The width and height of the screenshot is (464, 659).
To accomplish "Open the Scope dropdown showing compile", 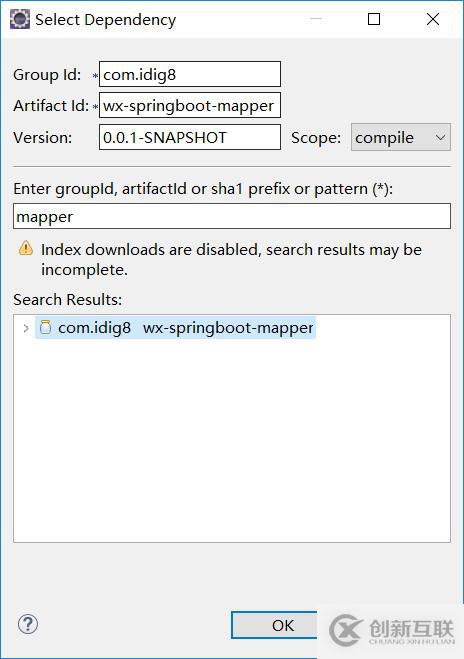I will pyautogui.click(x=401, y=137).
